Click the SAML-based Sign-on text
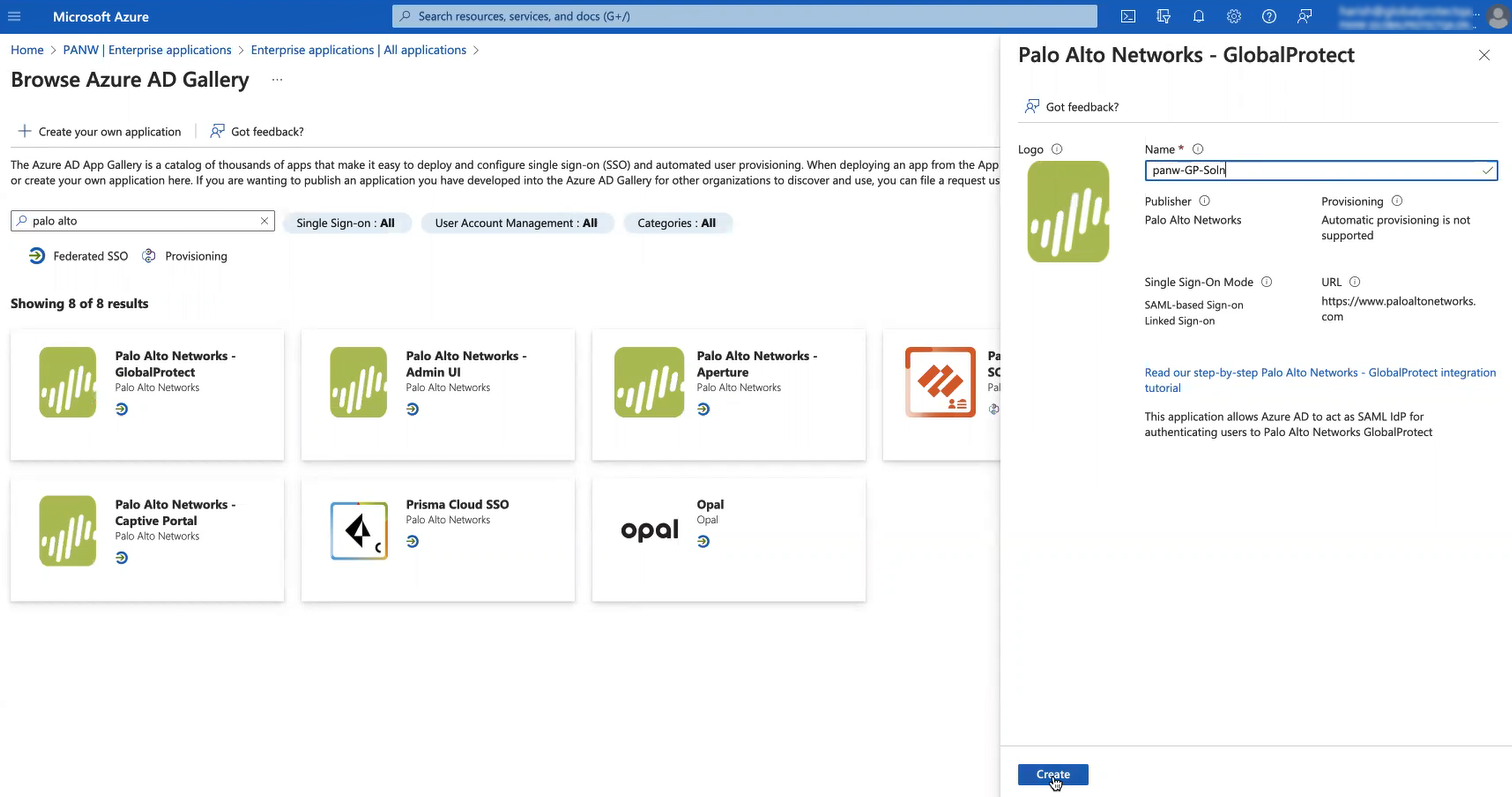This screenshot has height=797, width=1512. point(1194,305)
